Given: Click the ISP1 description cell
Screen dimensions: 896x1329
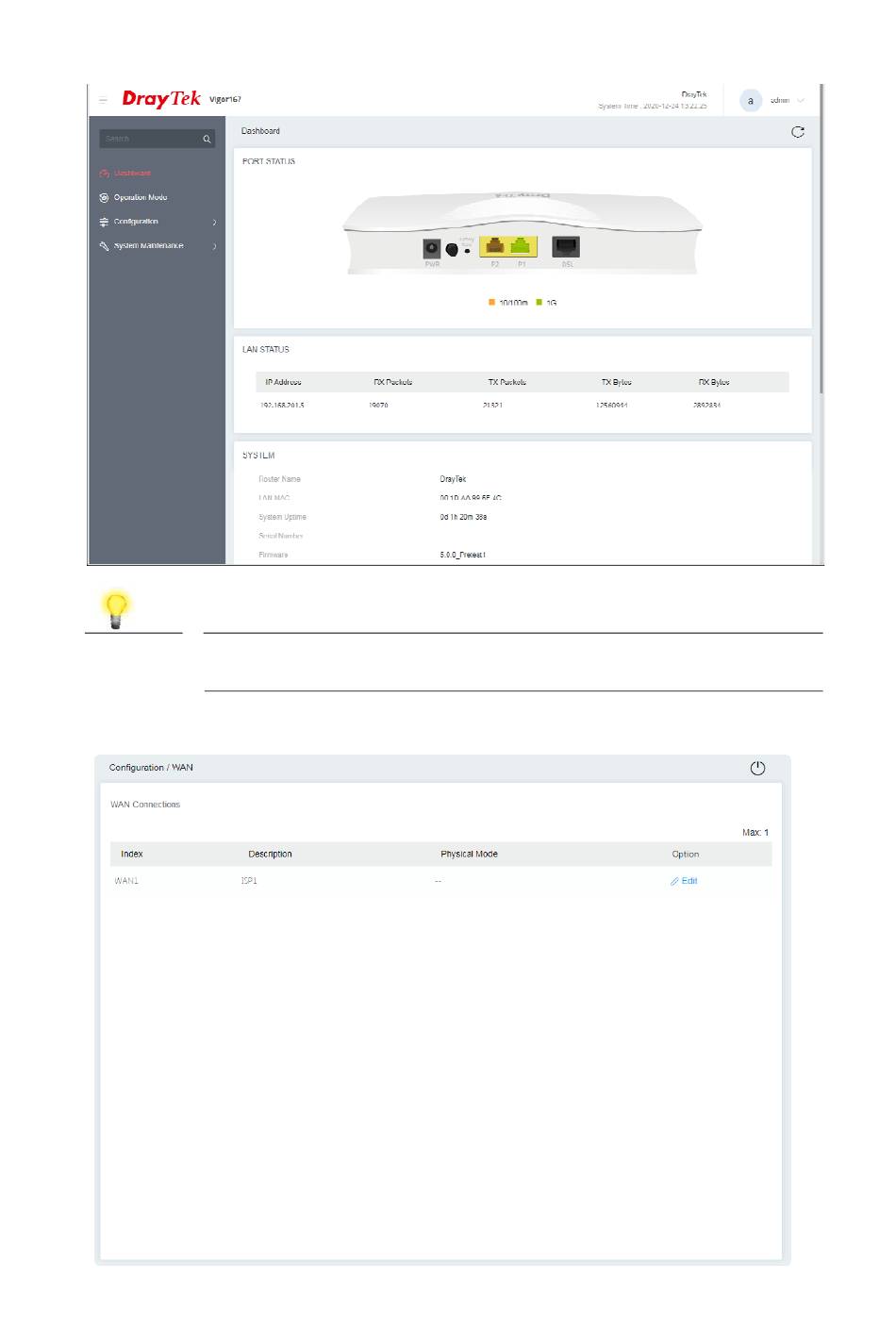Looking at the screenshot, I should [249, 881].
